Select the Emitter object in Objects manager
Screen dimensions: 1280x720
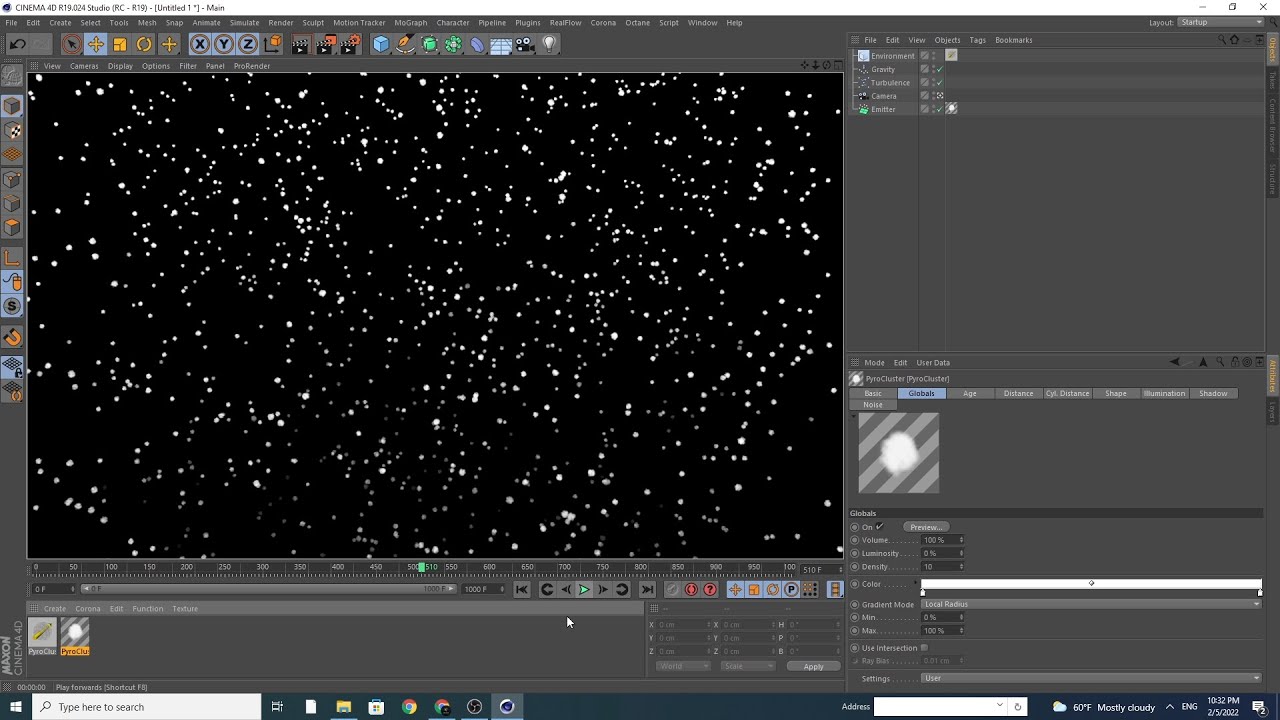coord(883,109)
